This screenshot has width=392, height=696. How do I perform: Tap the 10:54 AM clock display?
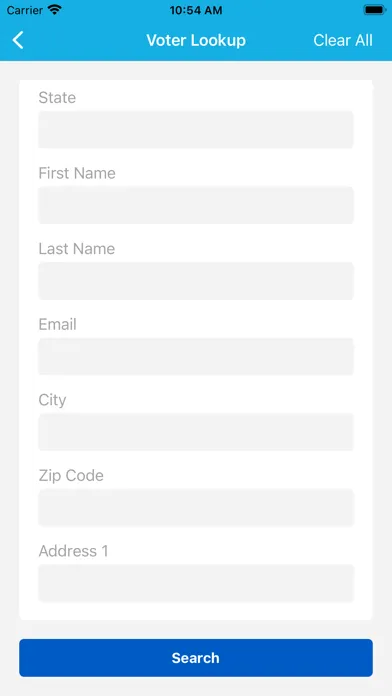pos(196,10)
